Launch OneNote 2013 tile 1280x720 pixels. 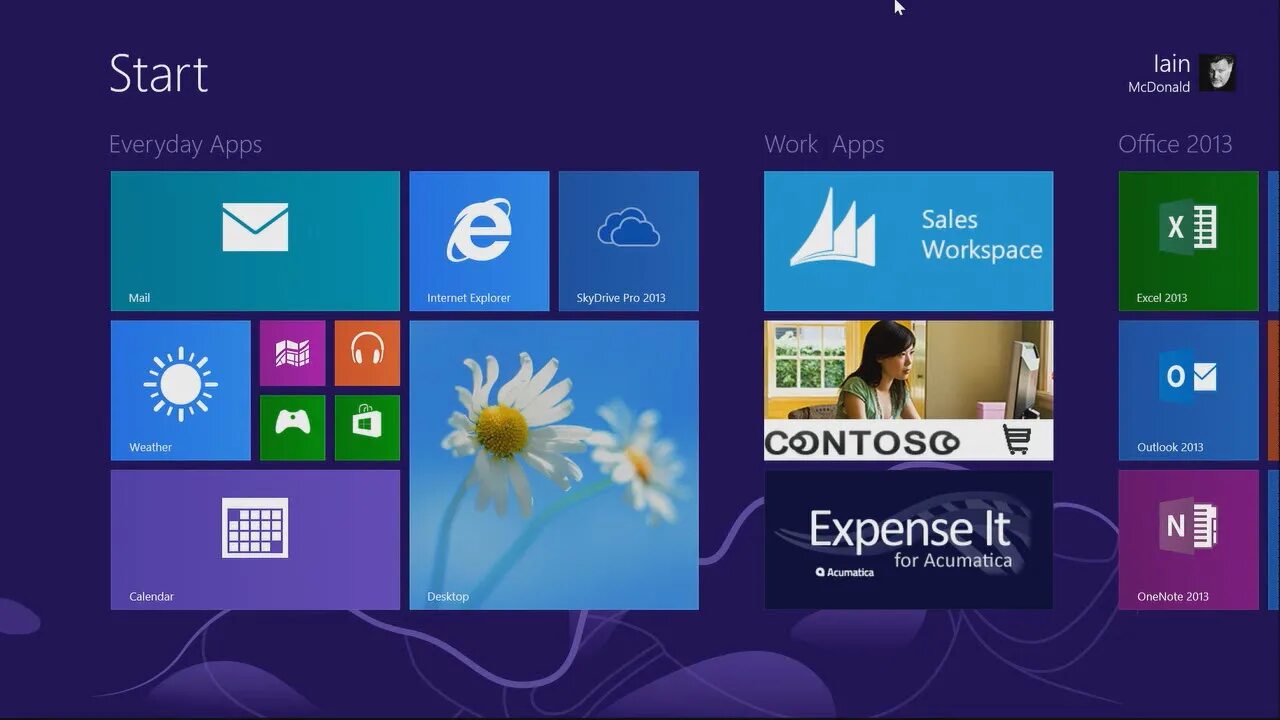(x=1189, y=540)
